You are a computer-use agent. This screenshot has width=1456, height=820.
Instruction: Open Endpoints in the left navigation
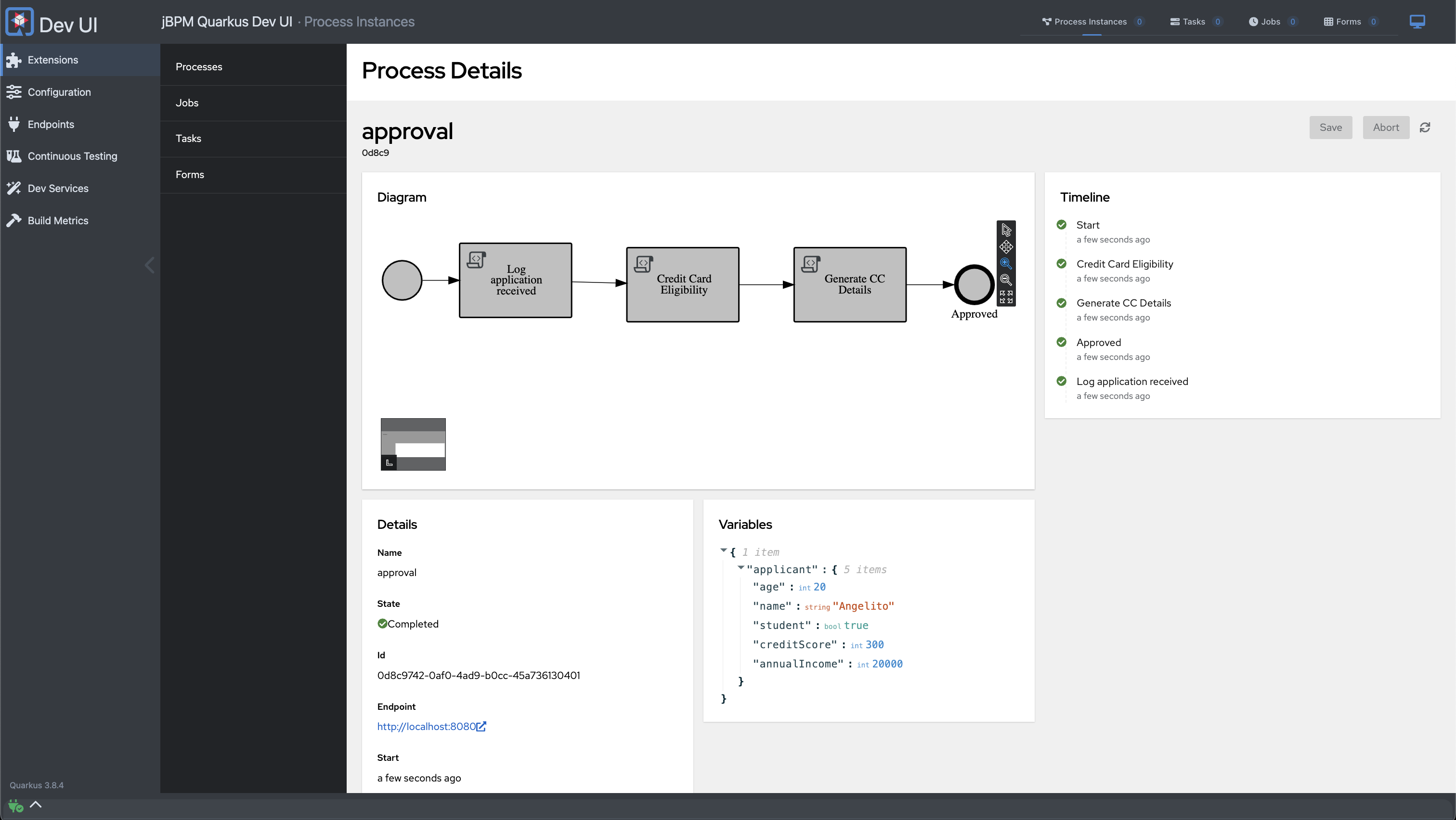80,124
